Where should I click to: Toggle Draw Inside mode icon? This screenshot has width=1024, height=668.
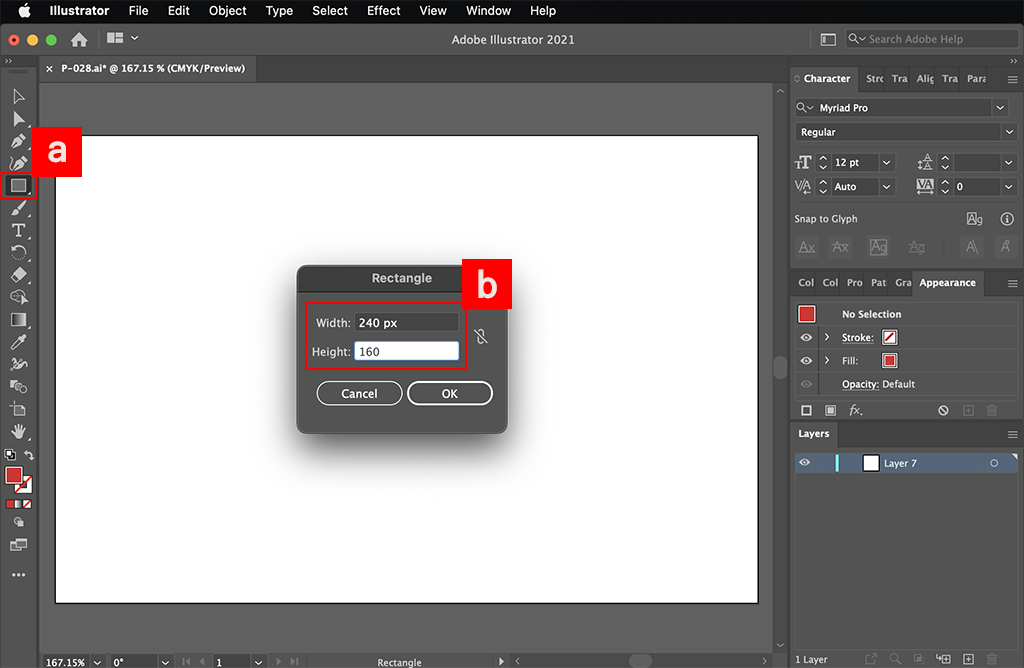(x=18, y=522)
